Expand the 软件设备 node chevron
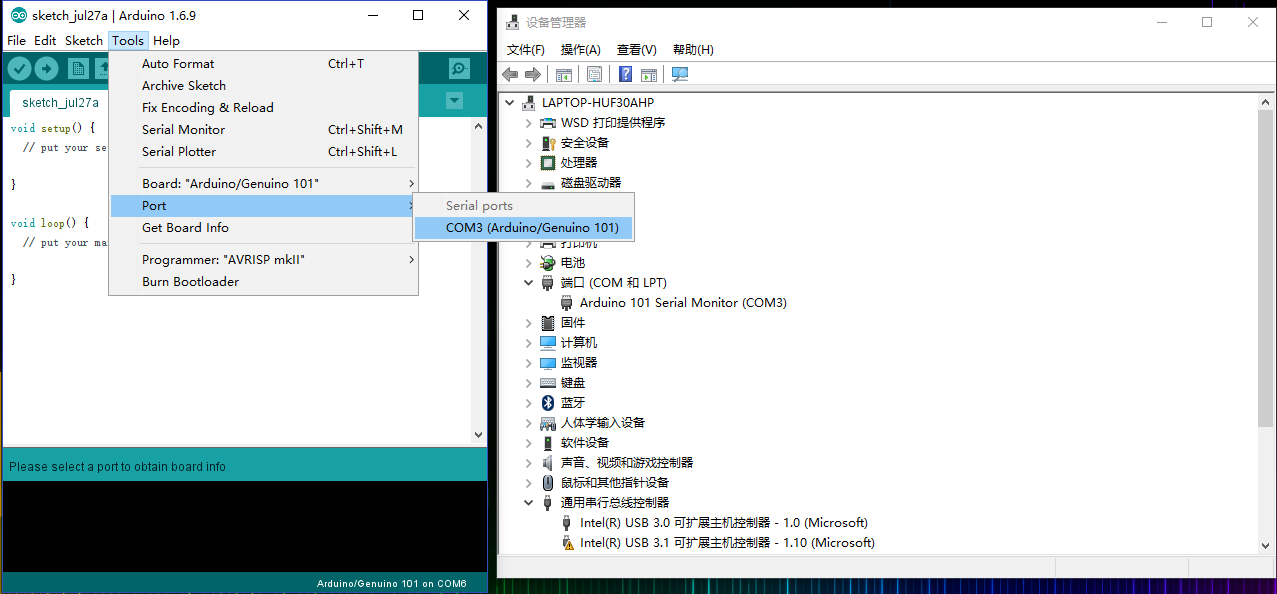This screenshot has height=594, width=1277. tap(529, 442)
